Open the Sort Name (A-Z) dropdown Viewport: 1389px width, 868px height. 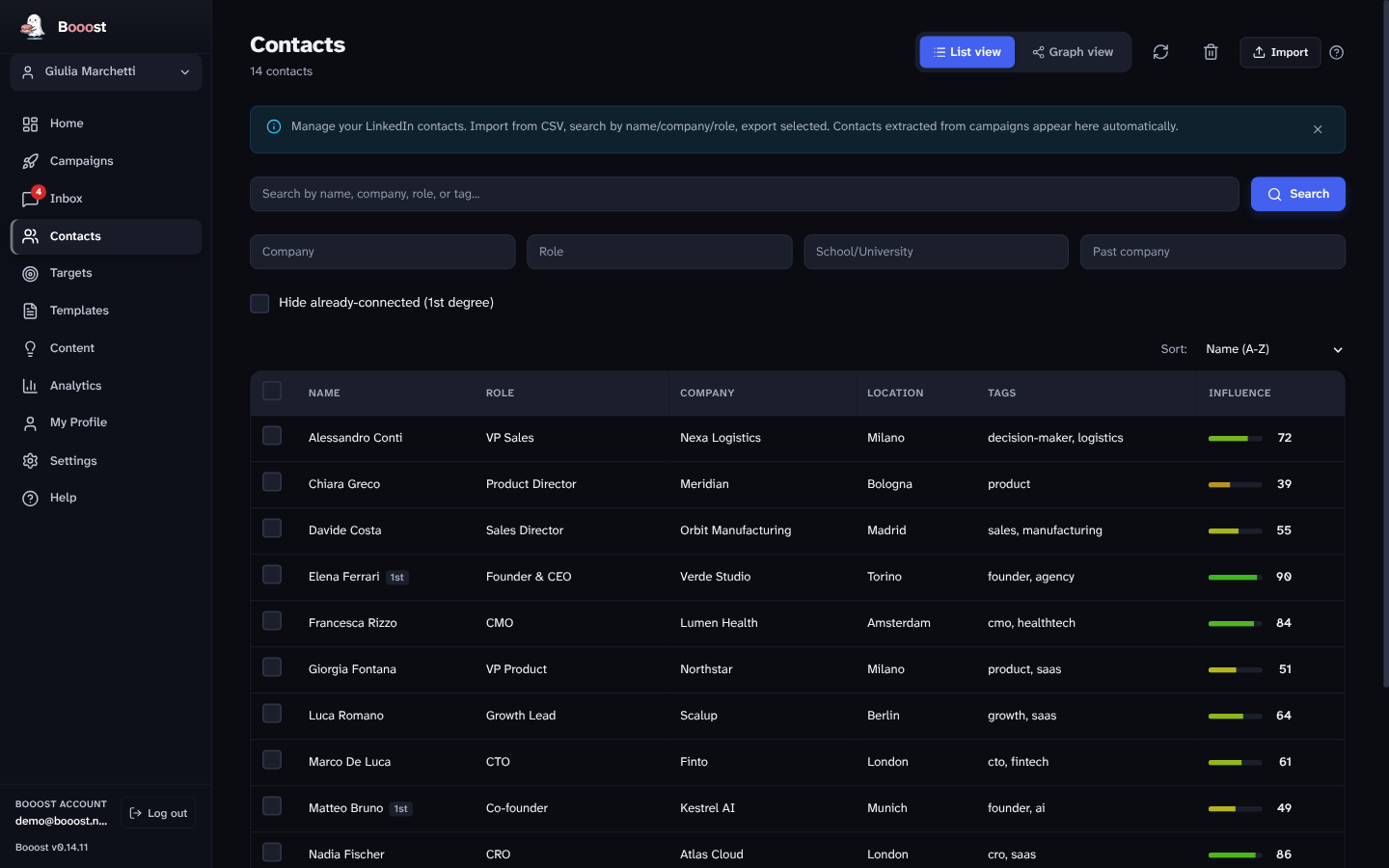(x=1273, y=349)
